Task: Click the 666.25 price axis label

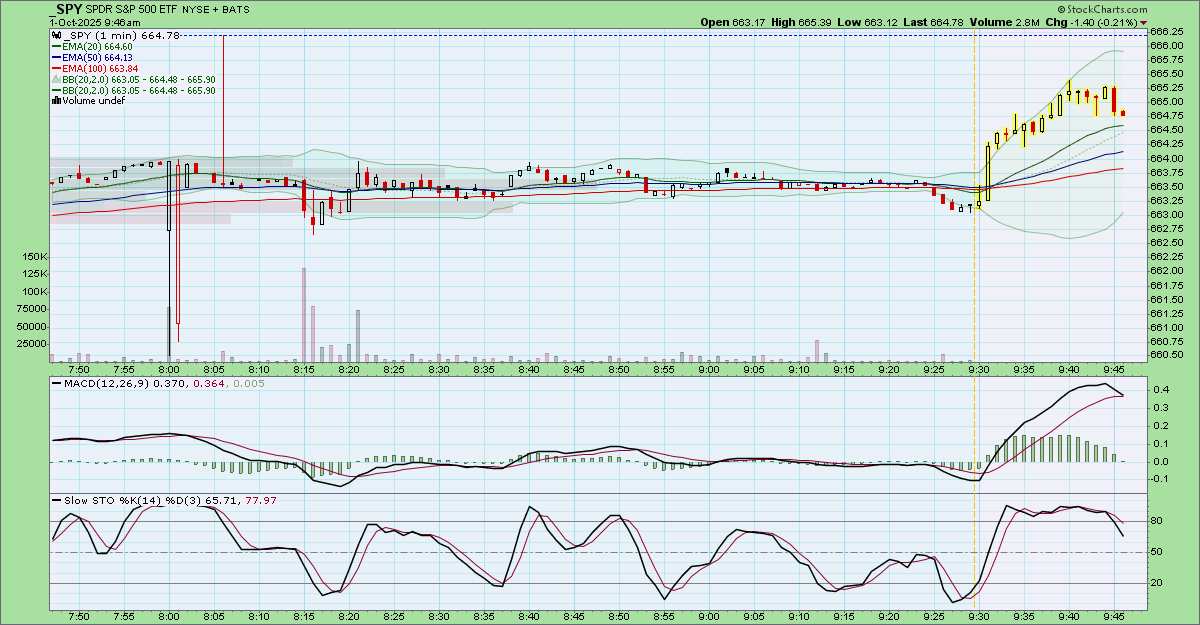Action: (x=1165, y=31)
